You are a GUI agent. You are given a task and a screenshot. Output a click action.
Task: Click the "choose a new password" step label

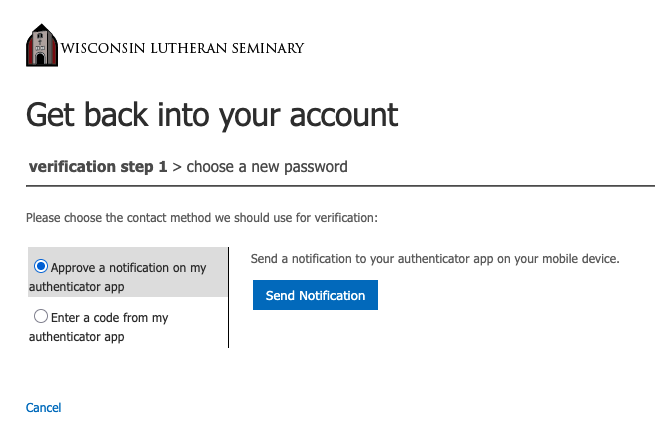click(x=267, y=167)
